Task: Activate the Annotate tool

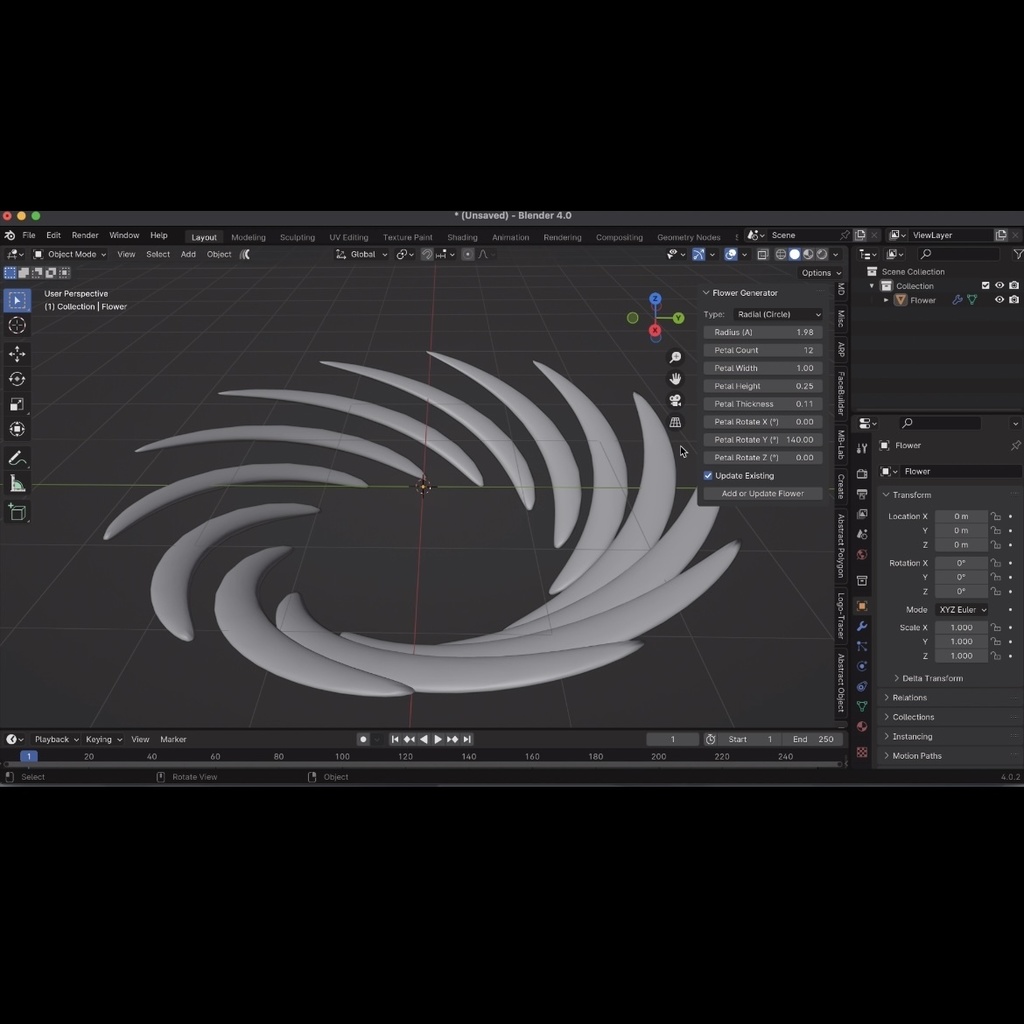Action: [x=16, y=457]
